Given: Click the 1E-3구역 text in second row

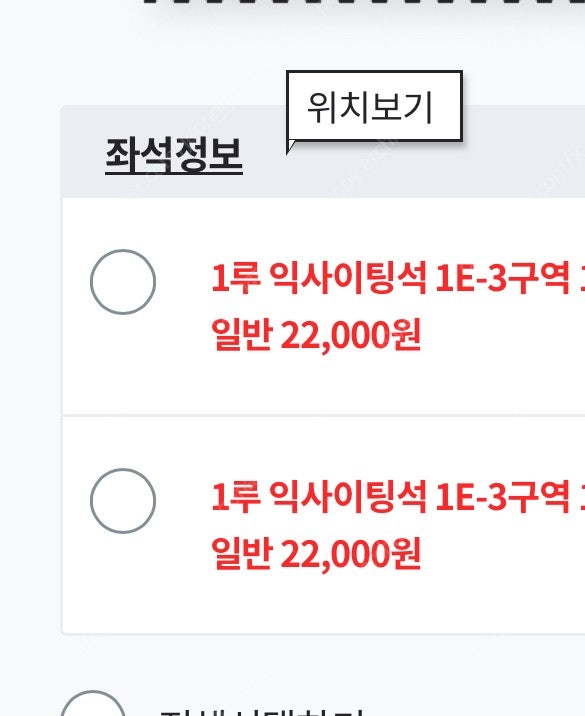Looking at the screenshot, I should tap(502, 496).
